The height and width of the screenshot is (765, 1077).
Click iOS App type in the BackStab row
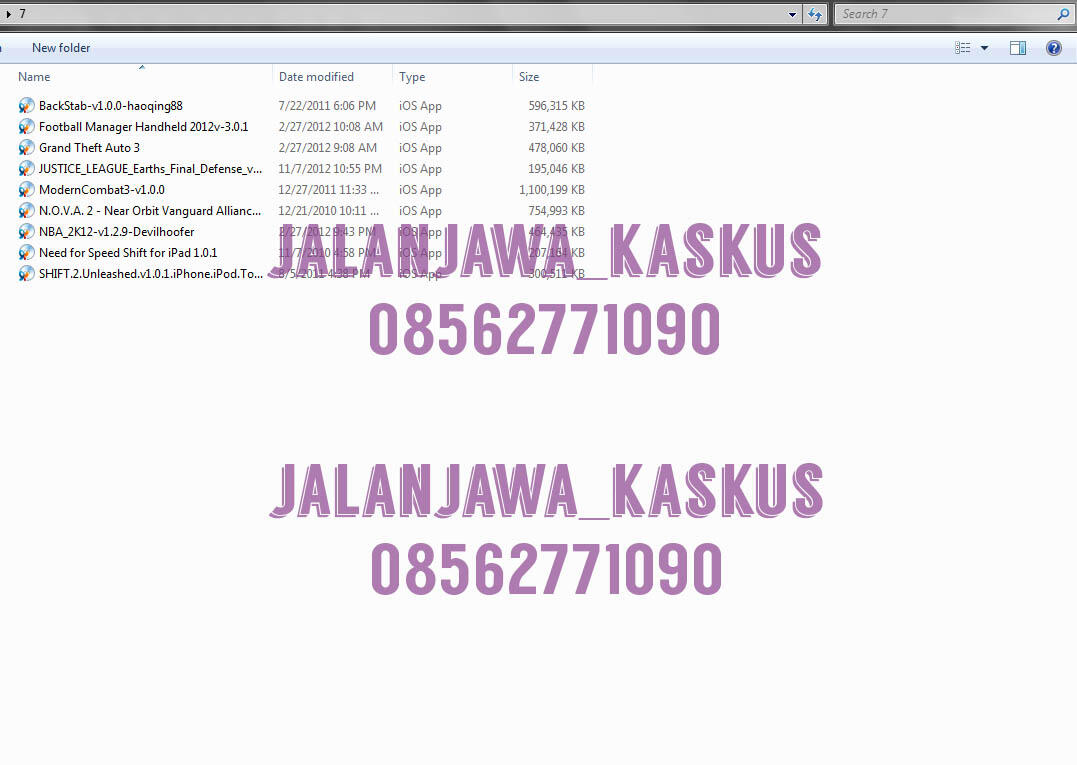[x=420, y=106]
